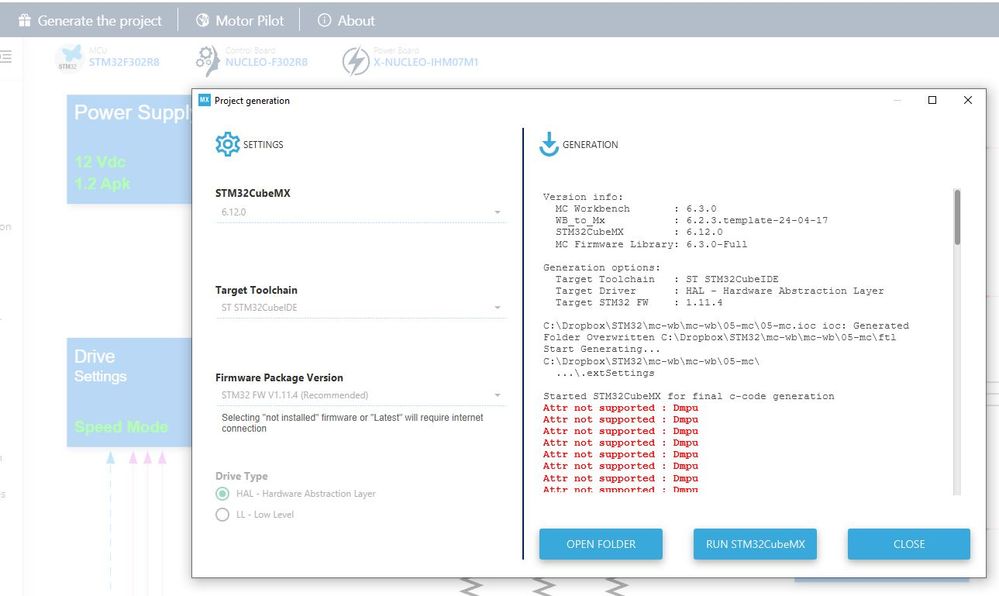Click the first red 'Attr not supported : Dmpu' line
Viewport: 999px width, 596px height.
(621, 408)
